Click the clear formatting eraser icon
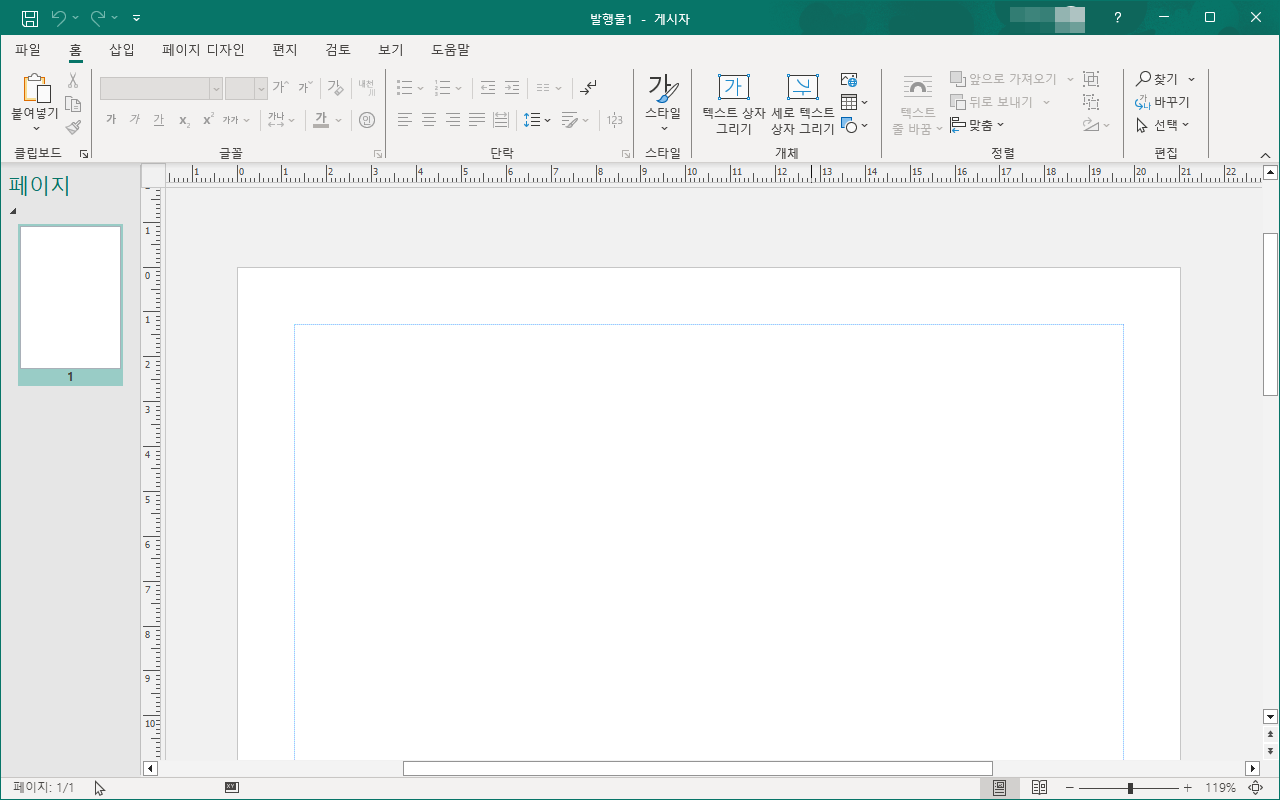The height and width of the screenshot is (800, 1280). 336,87
